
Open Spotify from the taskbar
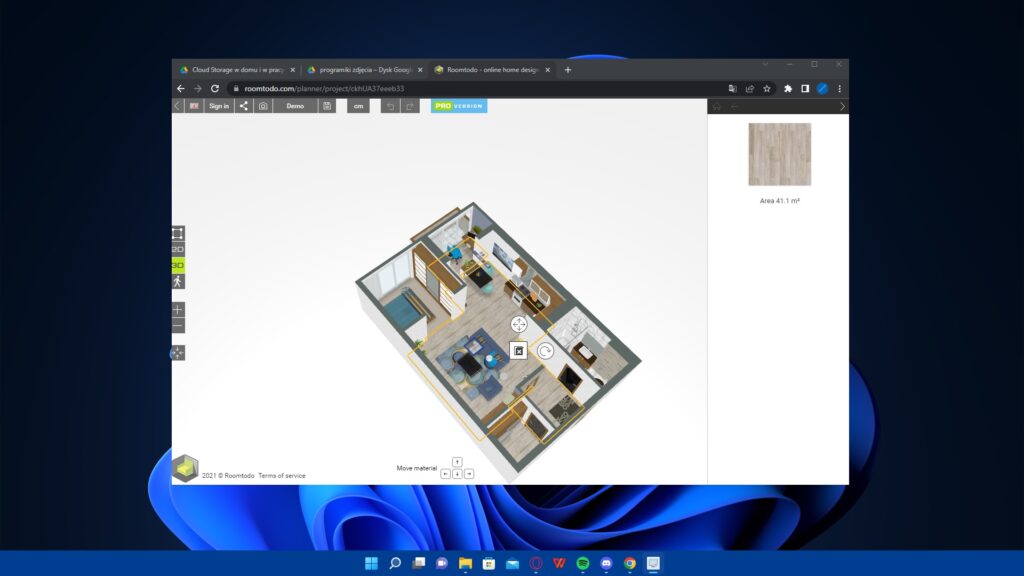pyautogui.click(x=583, y=563)
